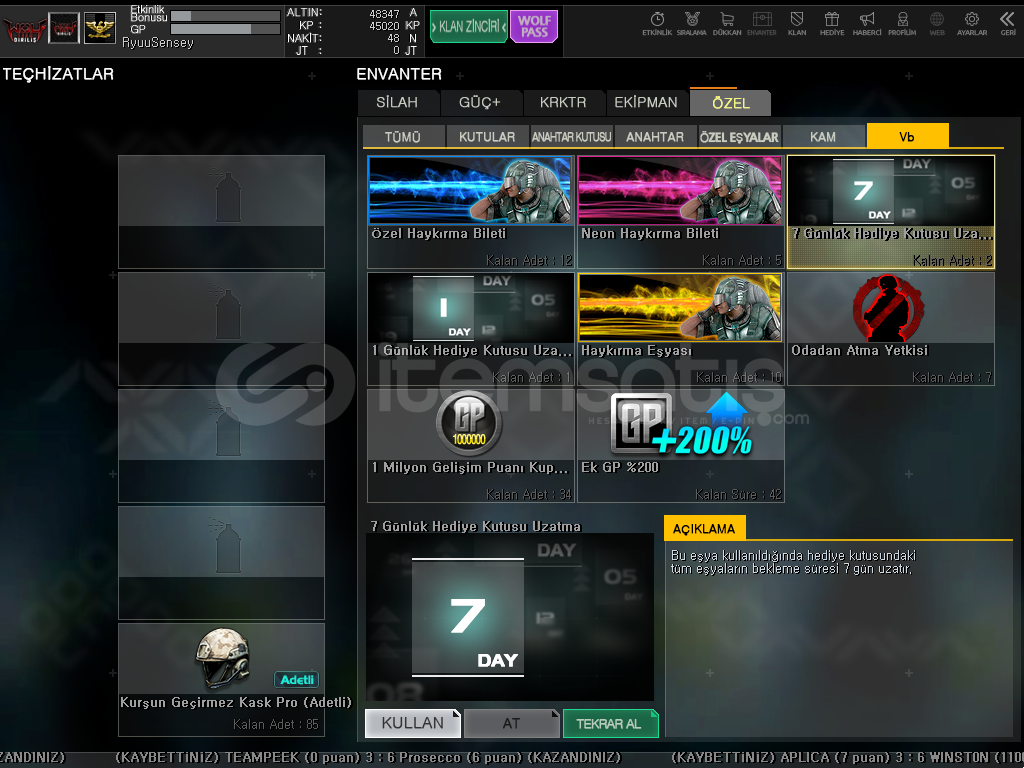Click the JT value 0

tap(396, 50)
